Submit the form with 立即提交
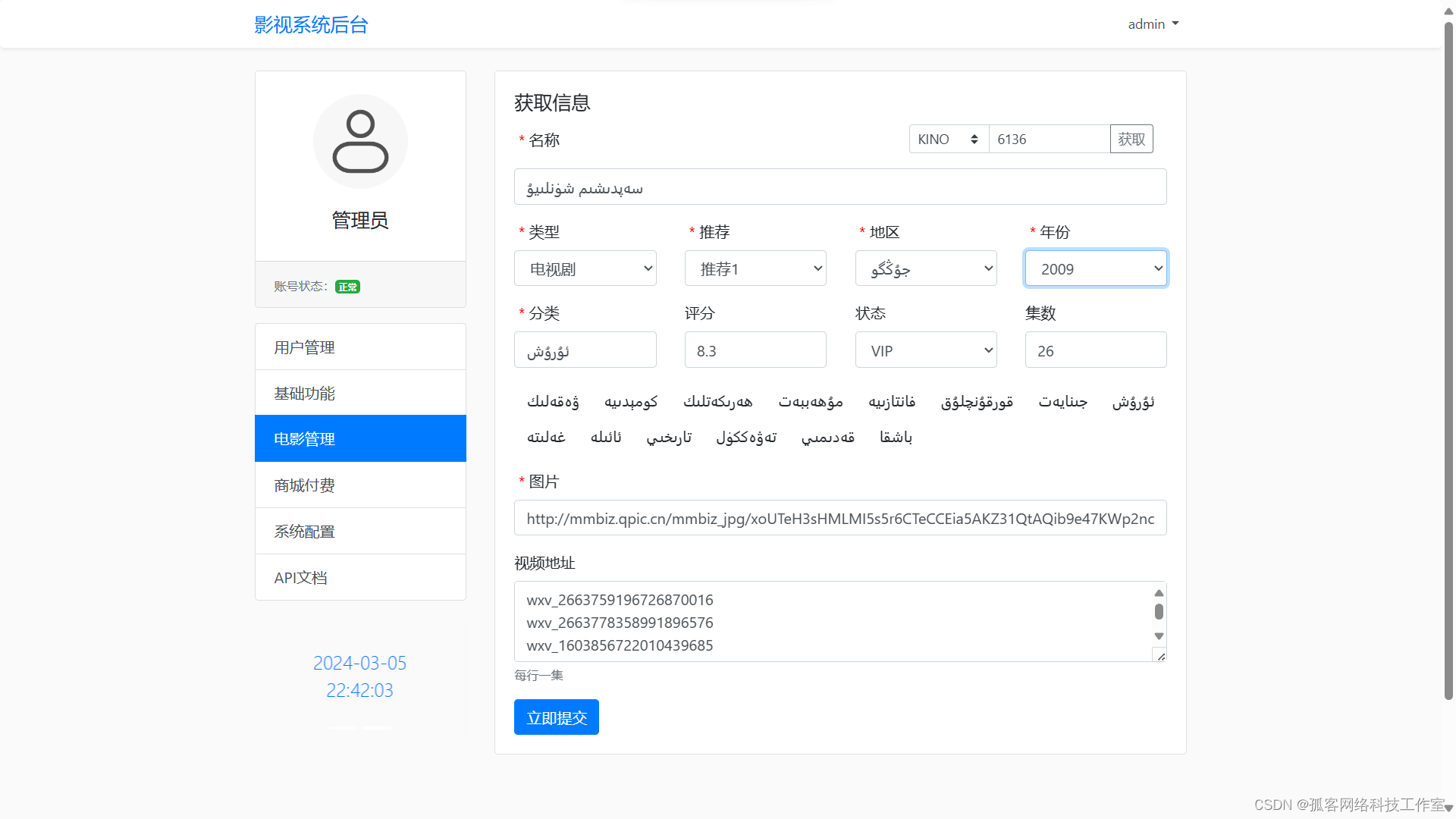This screenshot has height=819, width=1456. 557,717
